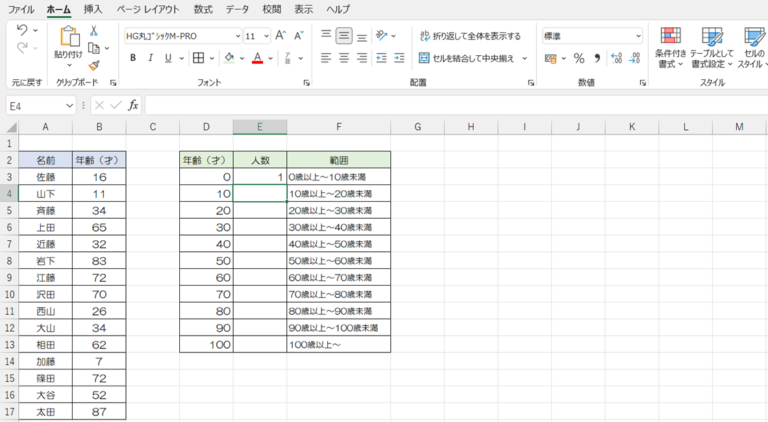Click the undo arrow icon
This screenshot has height=422, width=768.
pos(22,30)
